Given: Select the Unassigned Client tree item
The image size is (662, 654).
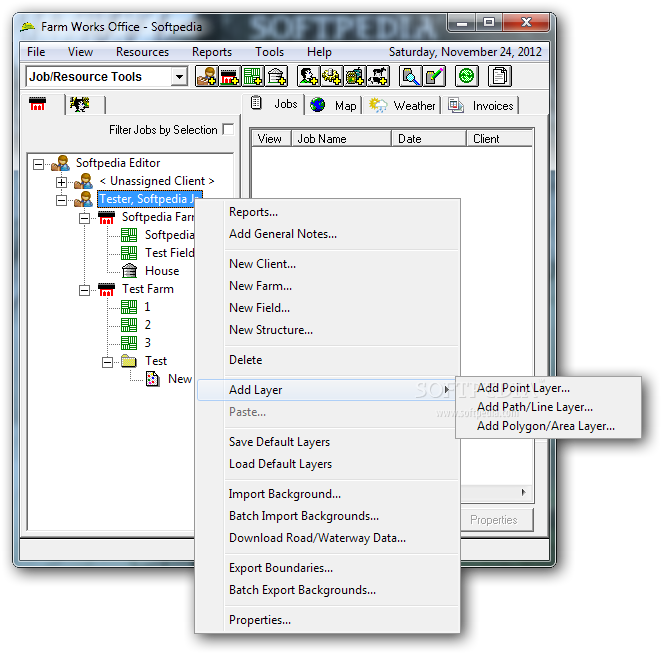Looking at the screenshot, I should [157, 181].
